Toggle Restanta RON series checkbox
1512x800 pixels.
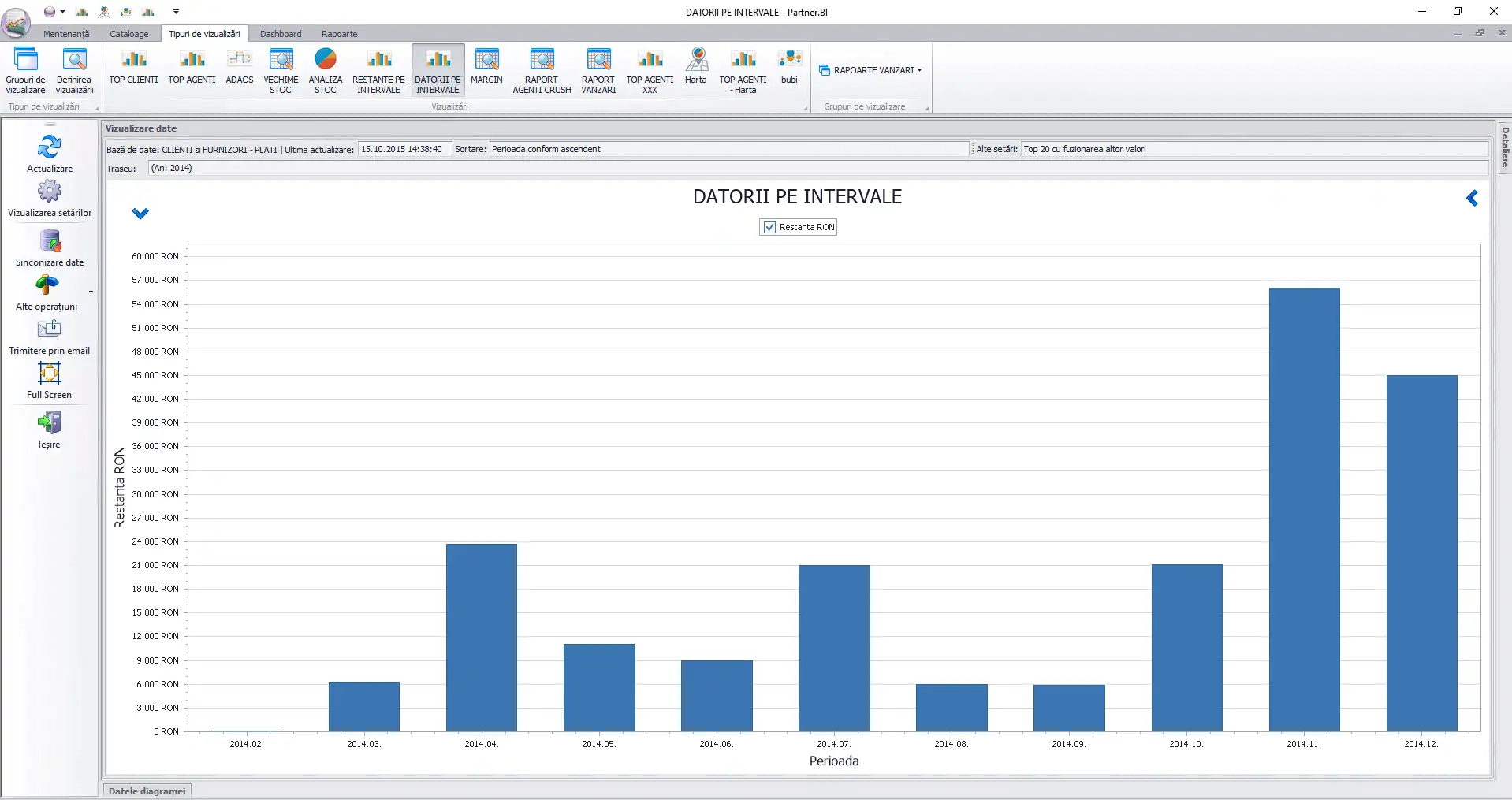pos(769,227)
